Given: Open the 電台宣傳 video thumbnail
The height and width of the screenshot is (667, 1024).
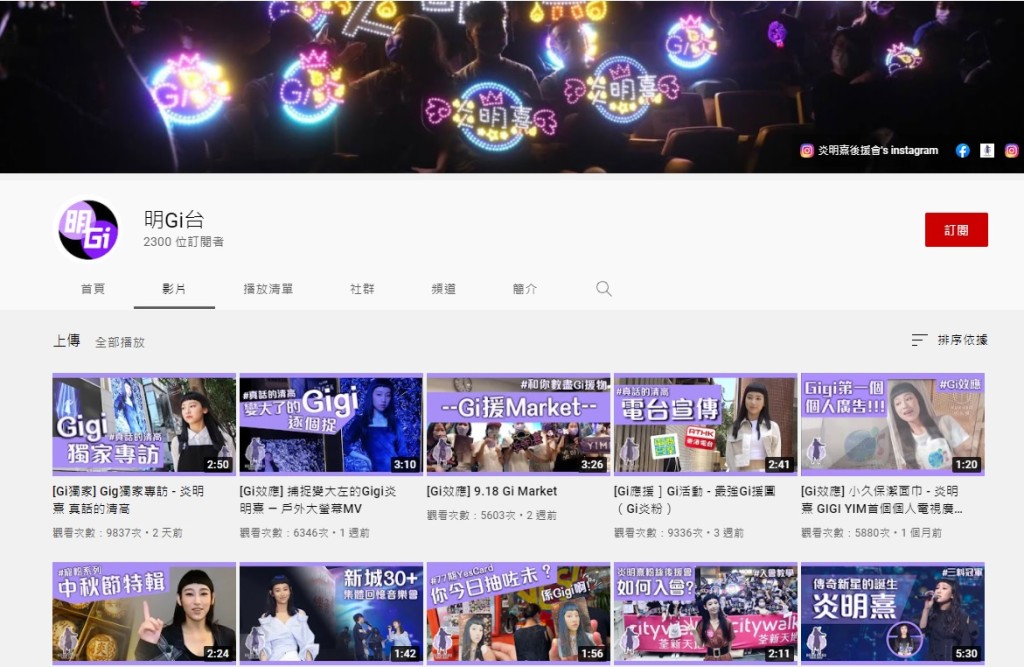Looking at the screenshot, I should pos(705,424).
